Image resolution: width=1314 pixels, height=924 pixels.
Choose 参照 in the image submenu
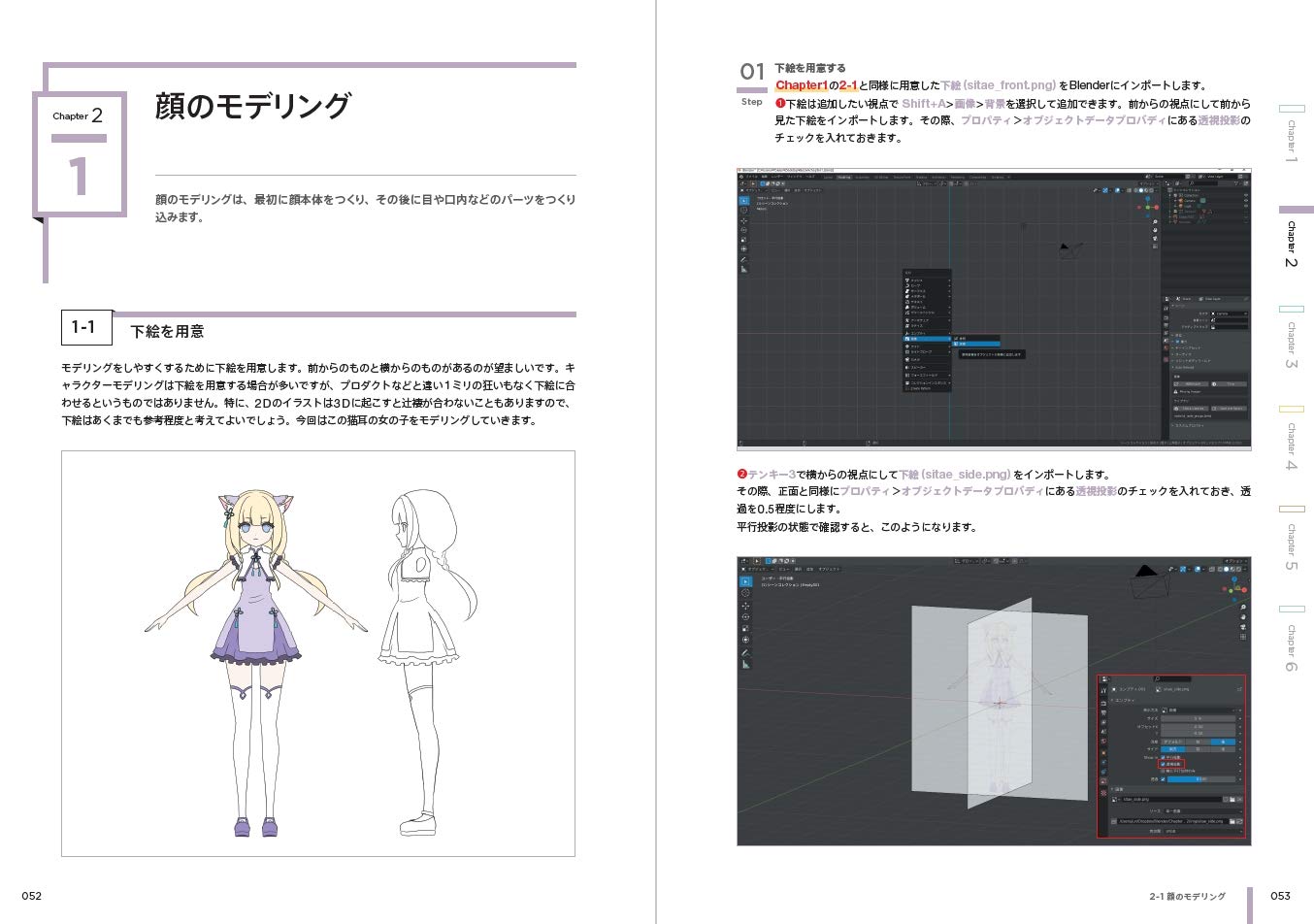click(975, 339)
